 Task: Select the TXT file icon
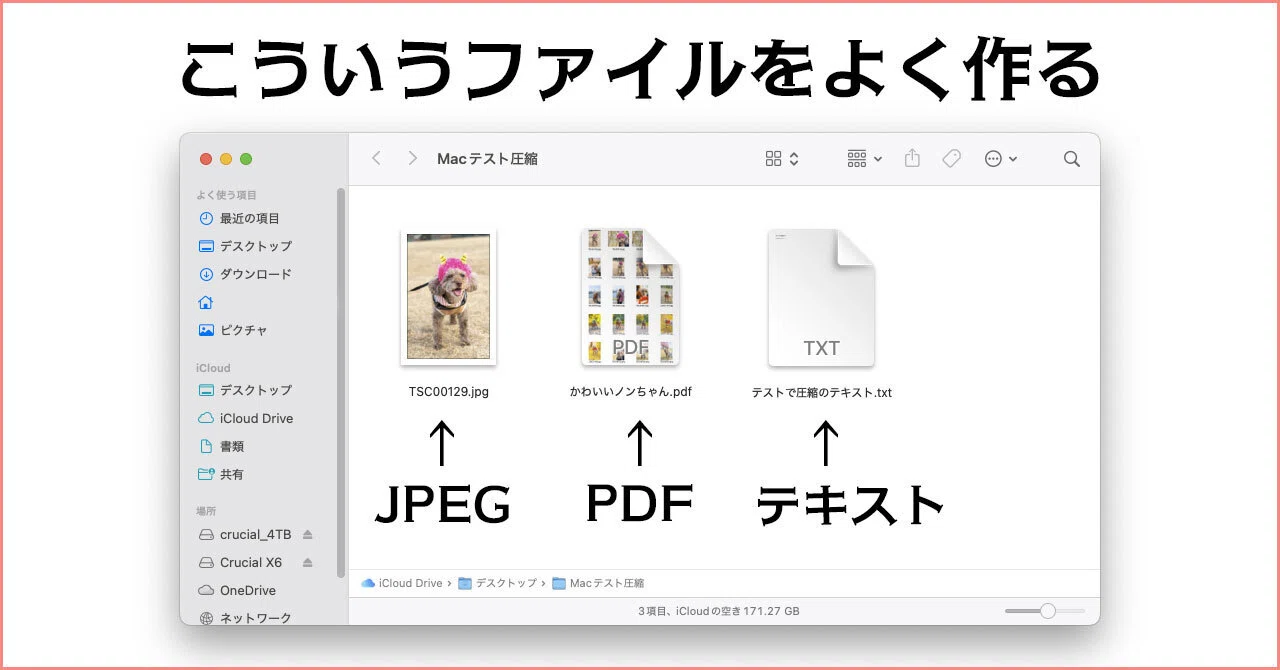pyautogui.click(x=822, y=297)
